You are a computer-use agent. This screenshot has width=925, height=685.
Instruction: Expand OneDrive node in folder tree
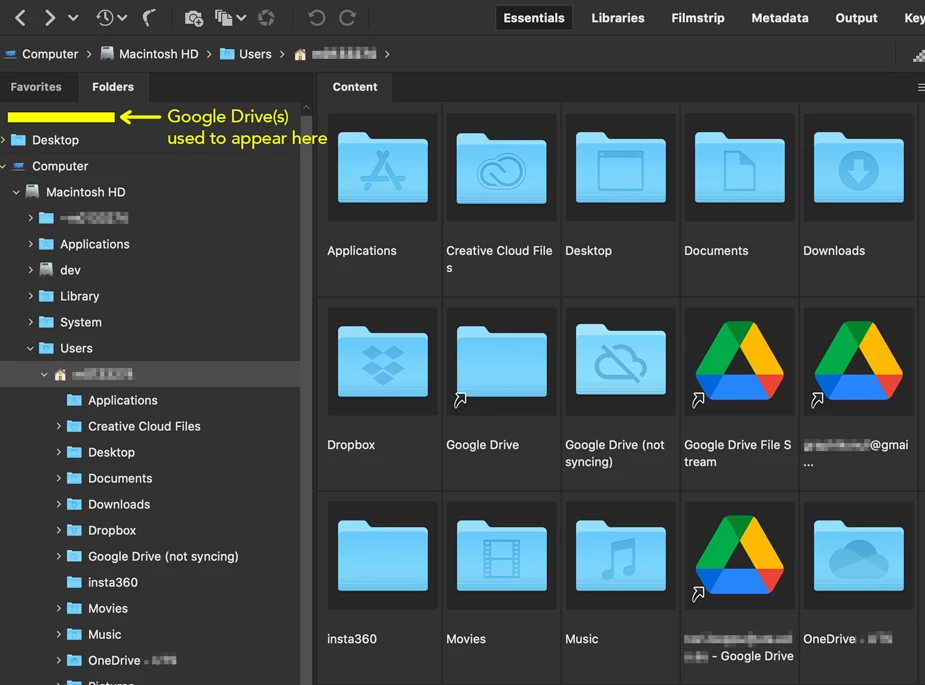click(x=58, y=660)
